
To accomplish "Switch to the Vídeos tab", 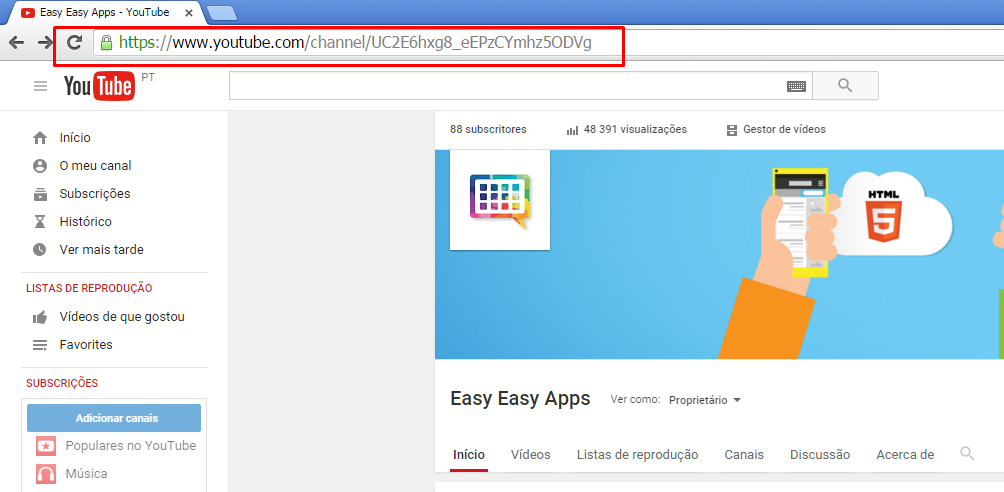I will tap(531, 455).
